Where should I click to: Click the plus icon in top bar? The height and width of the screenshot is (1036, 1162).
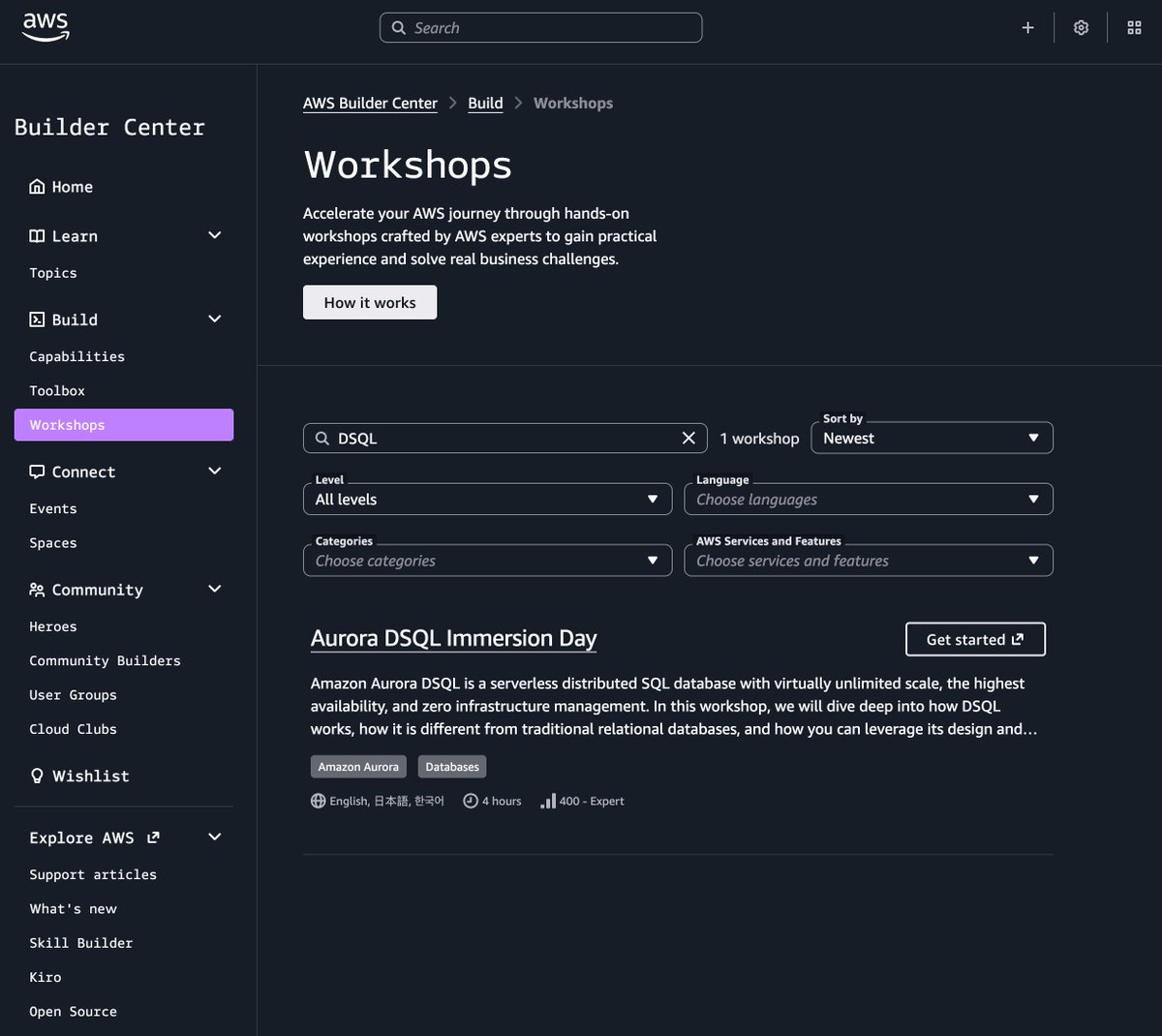point(1028,28)
